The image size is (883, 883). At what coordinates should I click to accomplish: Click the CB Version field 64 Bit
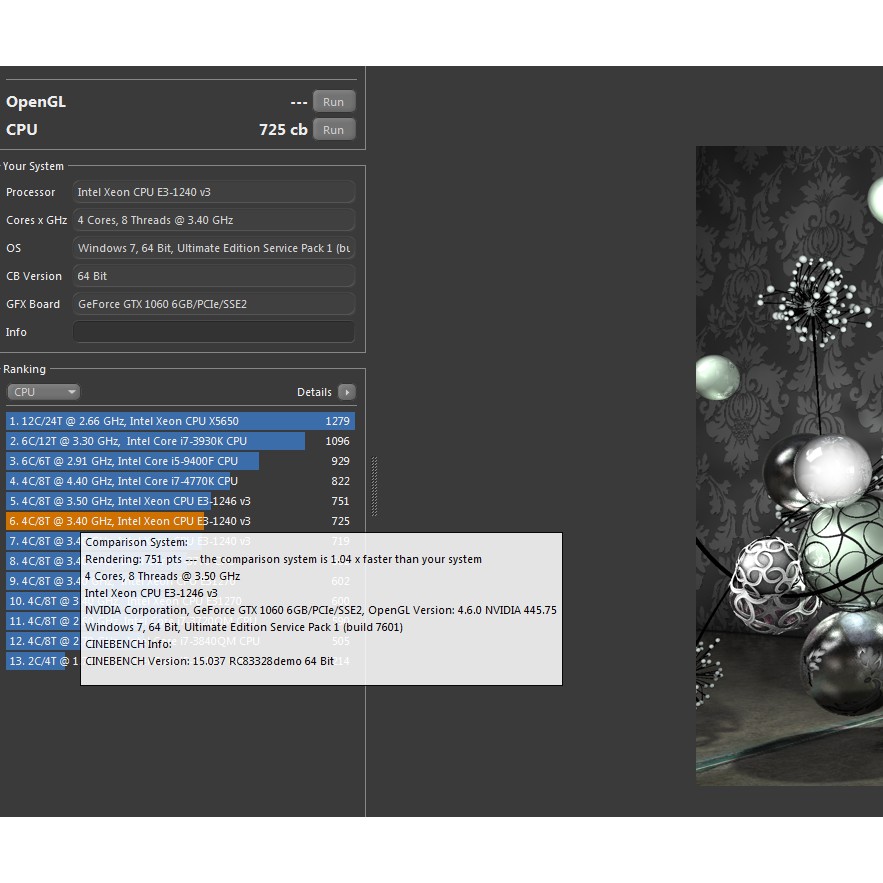click(214, 276)
